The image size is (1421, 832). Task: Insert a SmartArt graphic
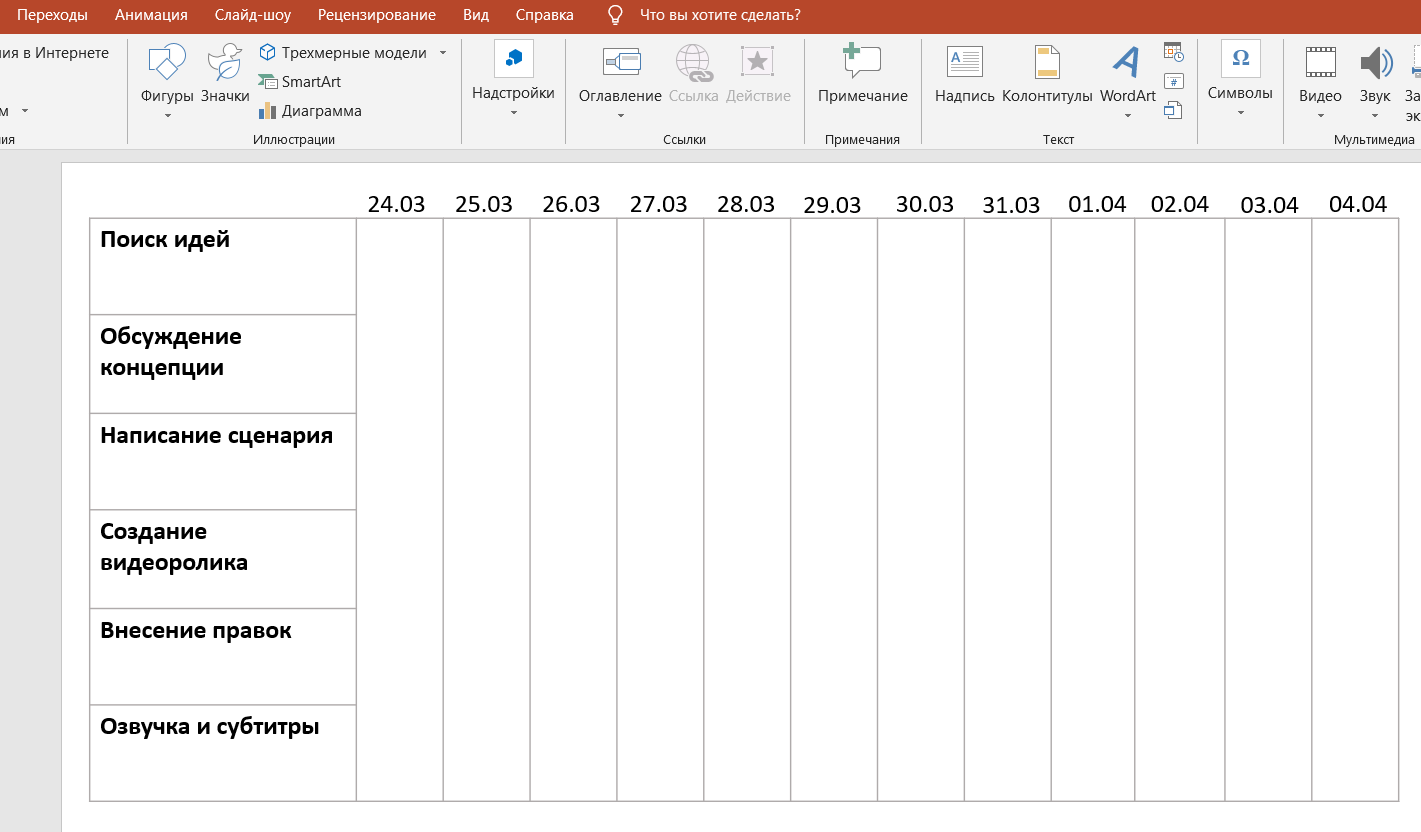pos(300,82)
